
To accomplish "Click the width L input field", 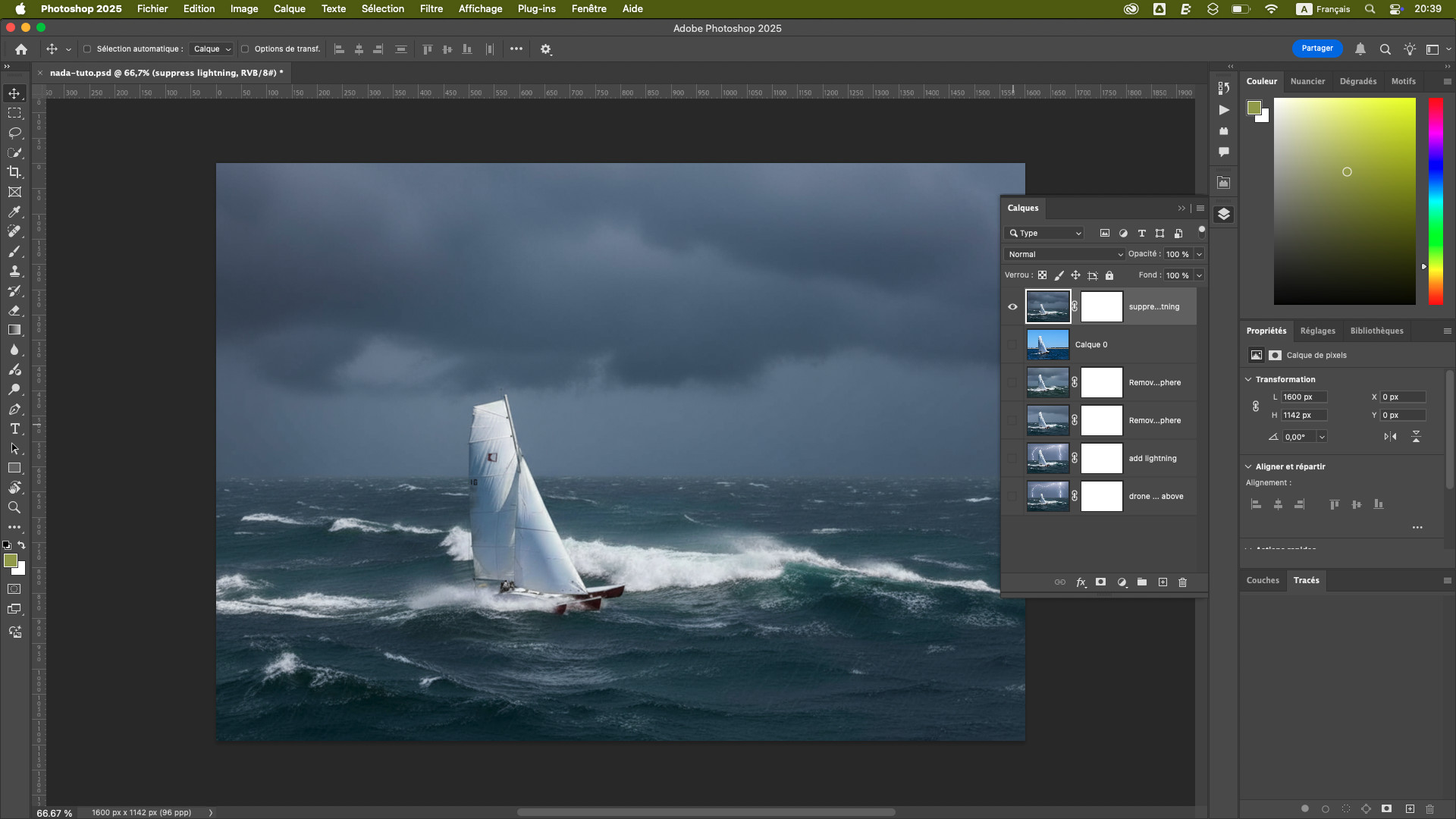I will pos(1304,397).
